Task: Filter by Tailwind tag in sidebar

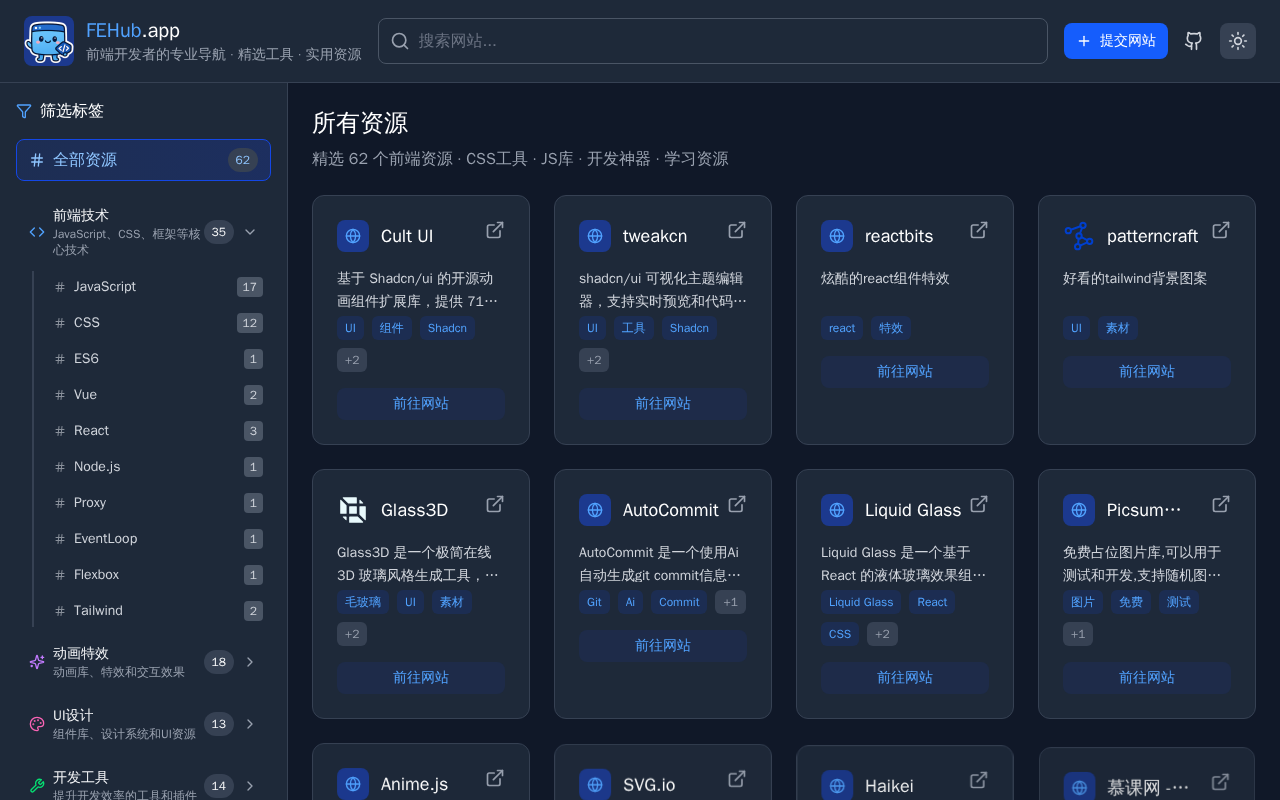Action: (159, 611)
